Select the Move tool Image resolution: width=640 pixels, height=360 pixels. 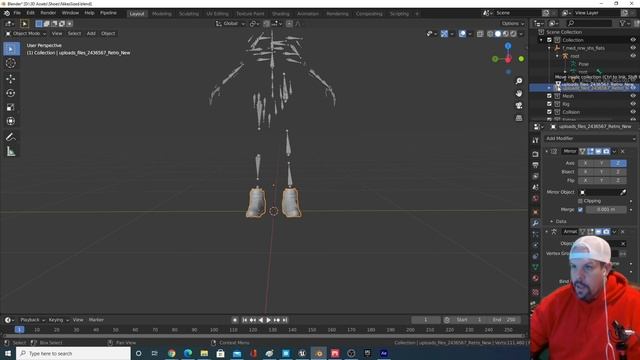11,78
